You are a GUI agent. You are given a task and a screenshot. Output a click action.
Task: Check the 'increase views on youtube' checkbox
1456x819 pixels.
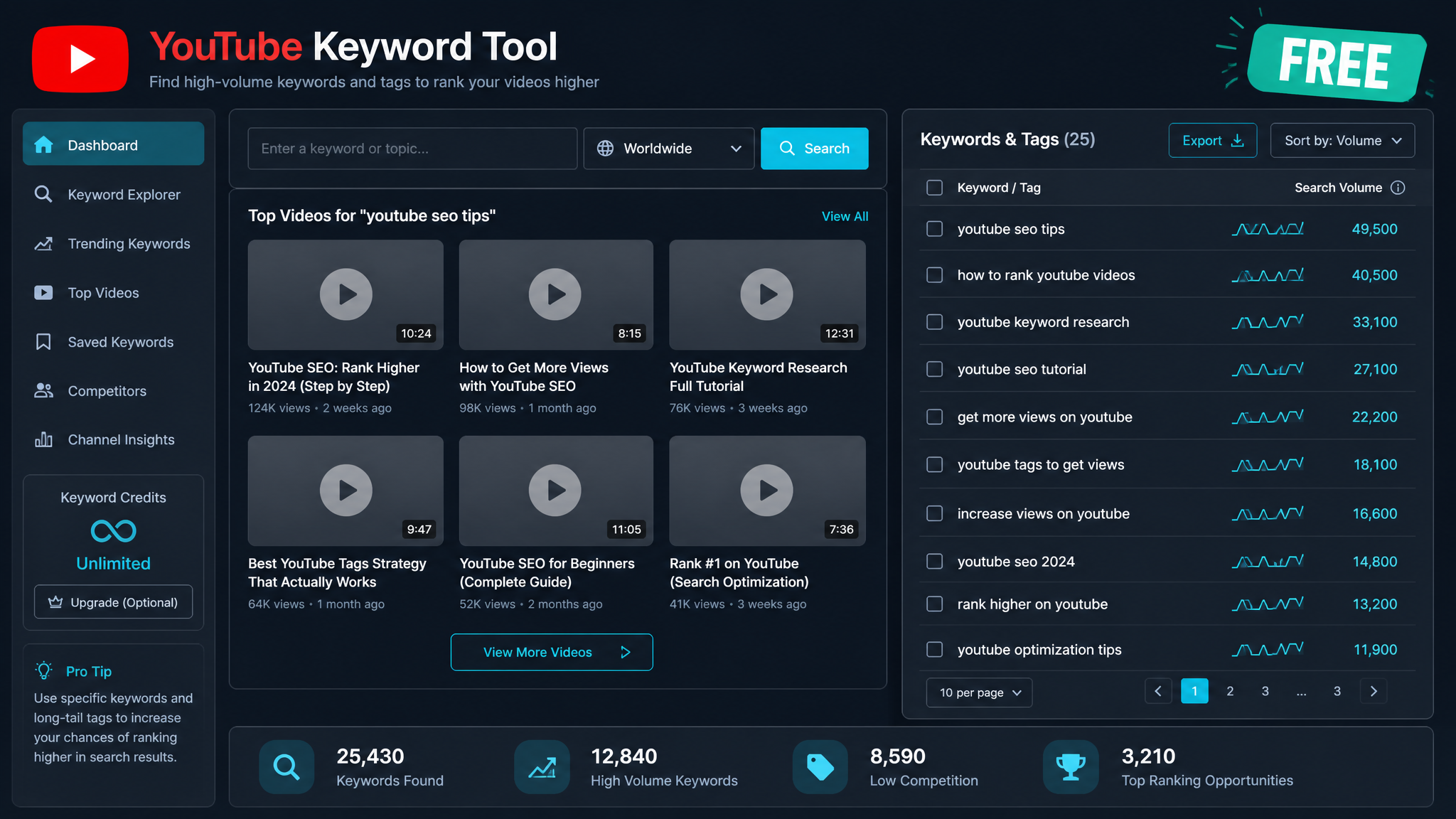pyautogui.click(x=935, y=513)
